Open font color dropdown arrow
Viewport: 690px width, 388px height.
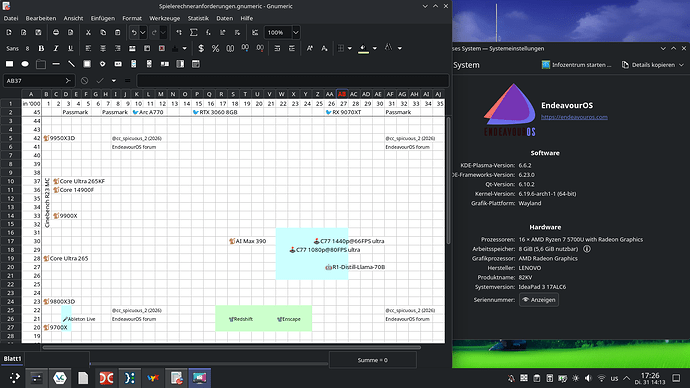coord(400,48)
